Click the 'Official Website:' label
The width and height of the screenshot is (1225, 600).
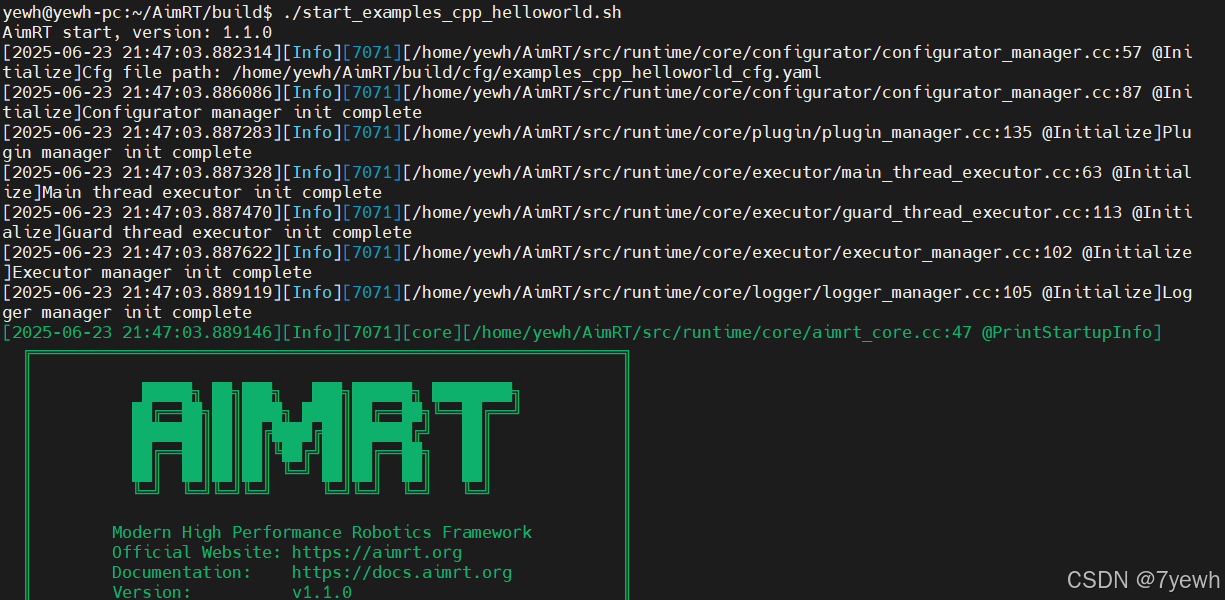click(197, 552)
